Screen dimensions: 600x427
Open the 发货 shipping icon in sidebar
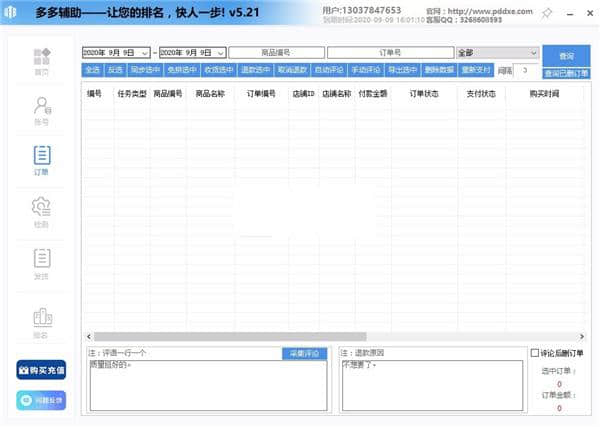point(41,263)
